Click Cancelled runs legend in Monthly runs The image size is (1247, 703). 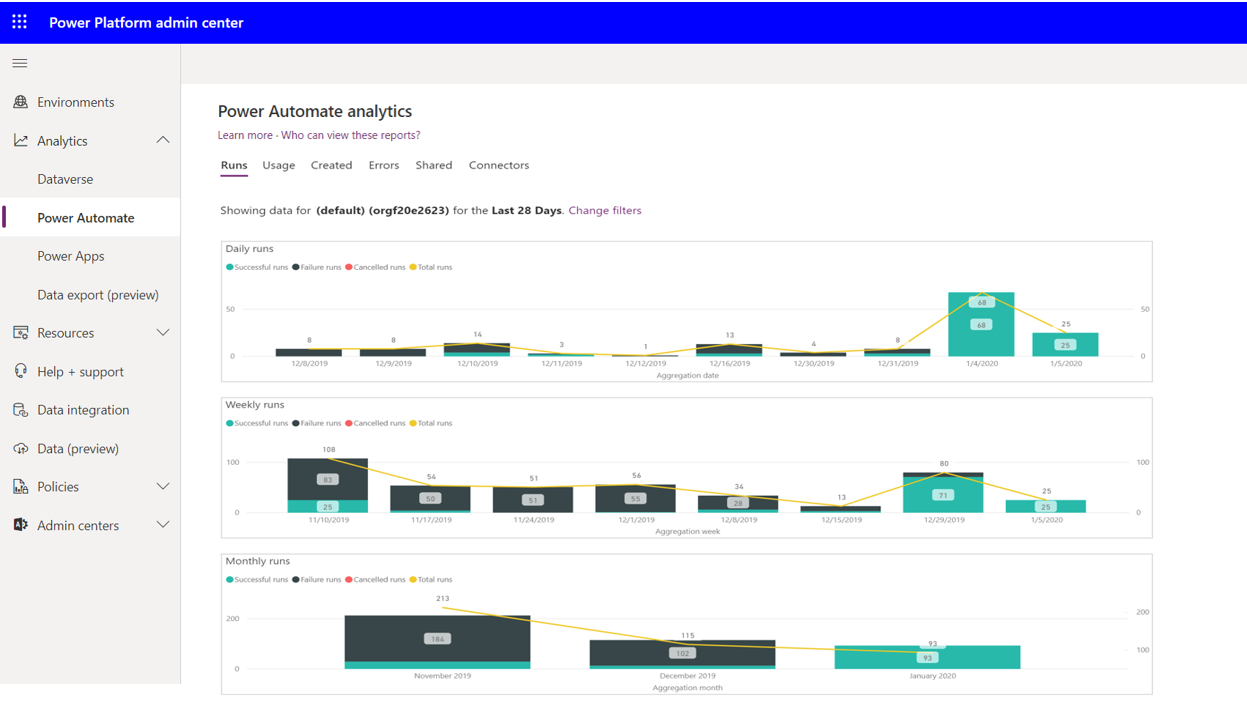(375, 579)
